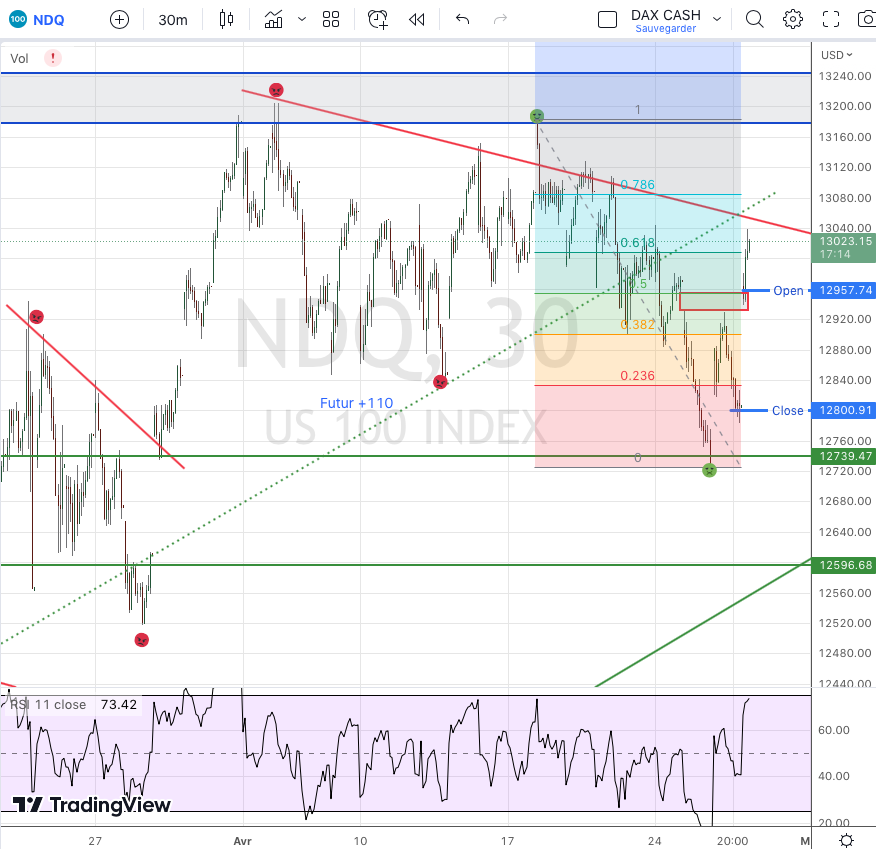Open the candlestick chart style selector
876x849 pixels.
pos(226,20)
